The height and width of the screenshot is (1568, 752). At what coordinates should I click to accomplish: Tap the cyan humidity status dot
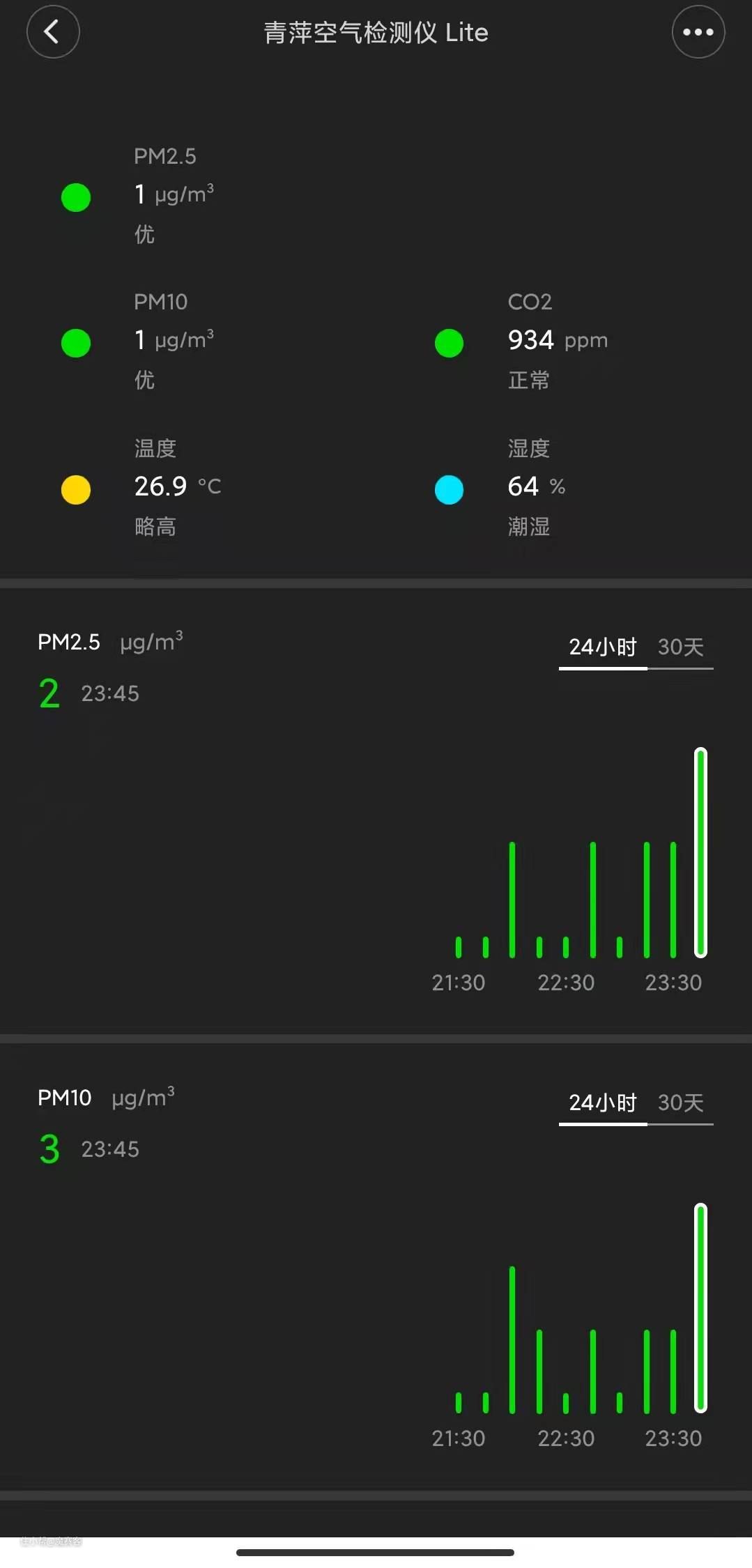[x=449, y=489]
